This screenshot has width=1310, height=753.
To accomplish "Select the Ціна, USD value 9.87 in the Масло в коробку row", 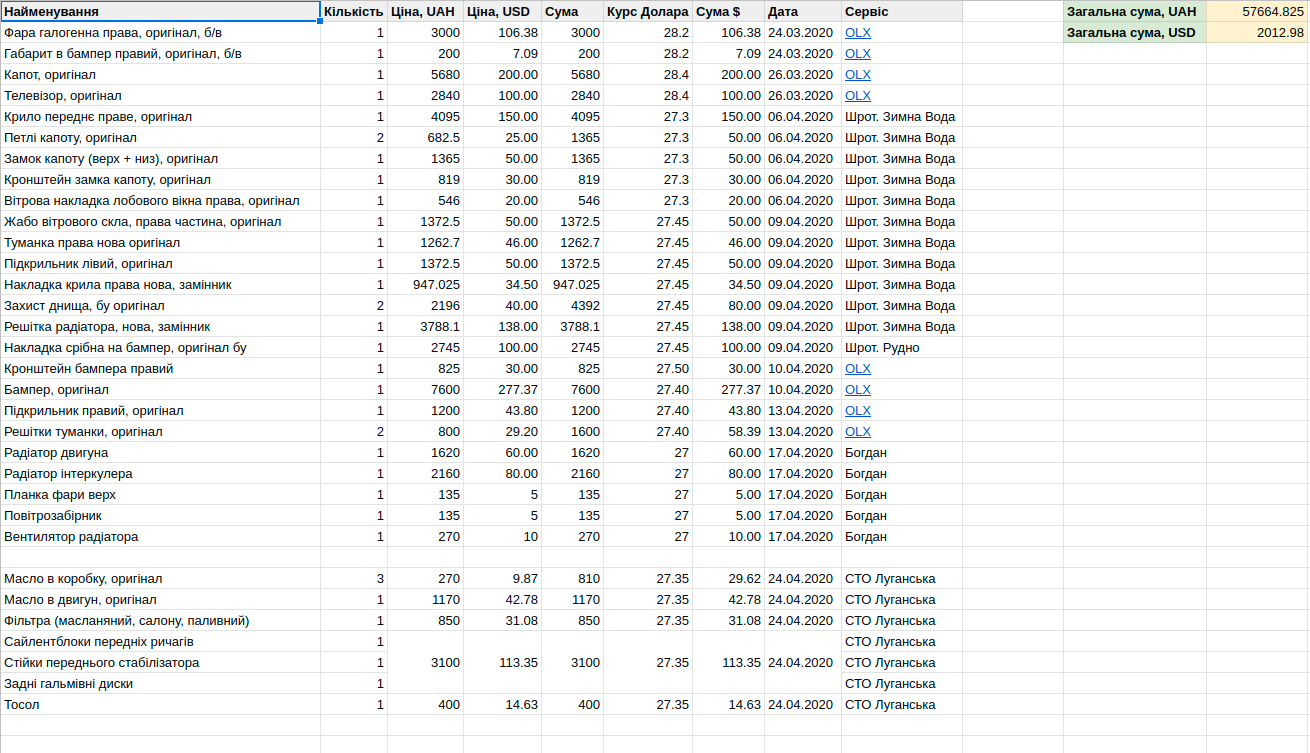I will (x=502, y=578).
